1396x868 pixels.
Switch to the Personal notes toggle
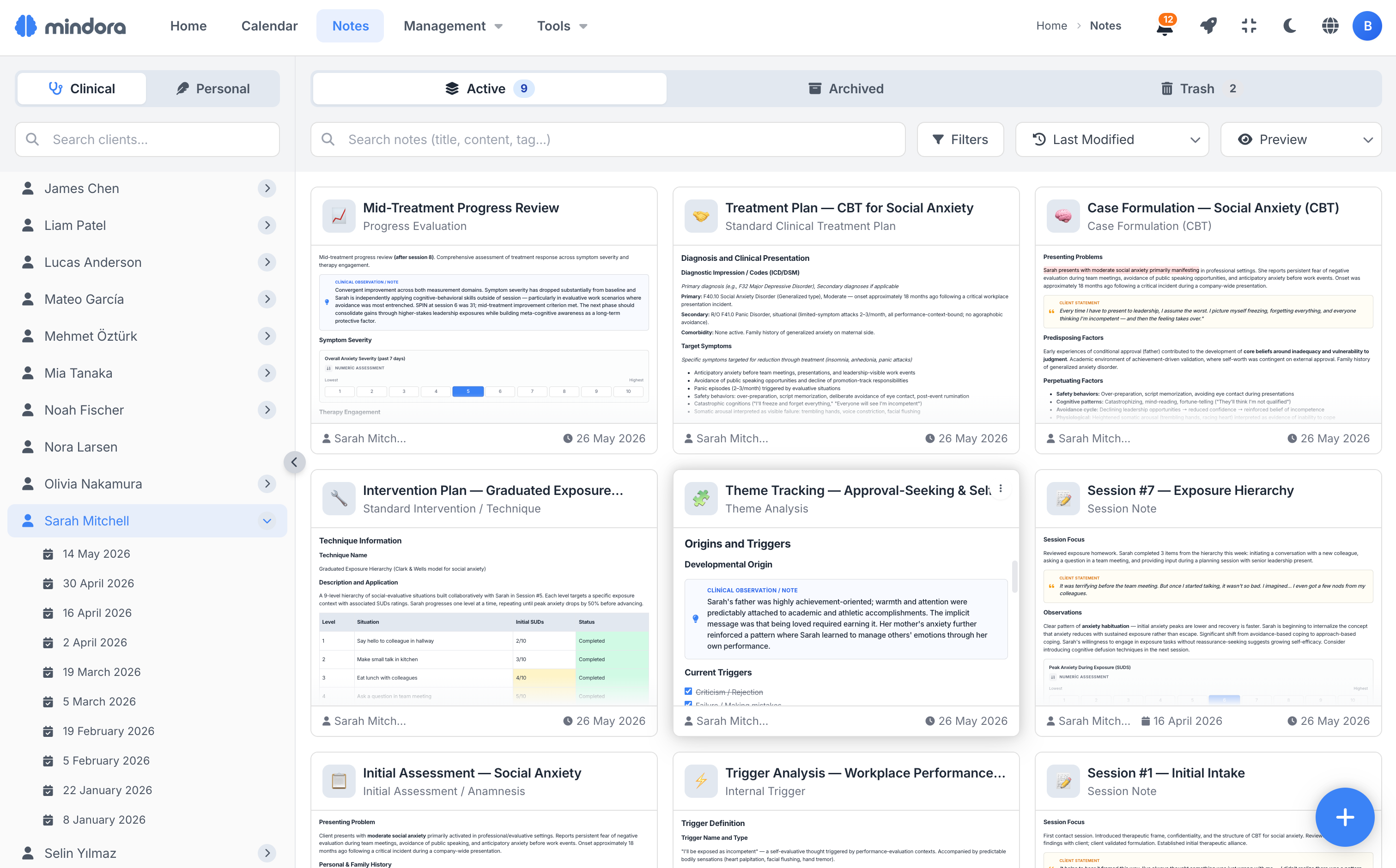coord(213,88)
